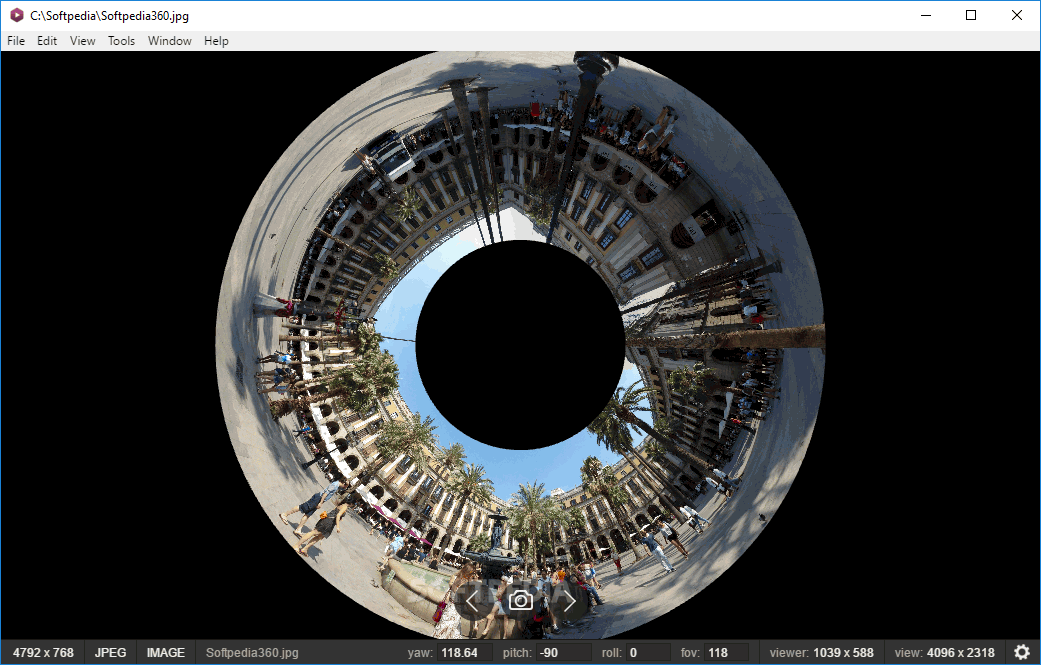Click the viewer size 1039 x 588
Screen dimensions: 1041x665
point(843,652)
